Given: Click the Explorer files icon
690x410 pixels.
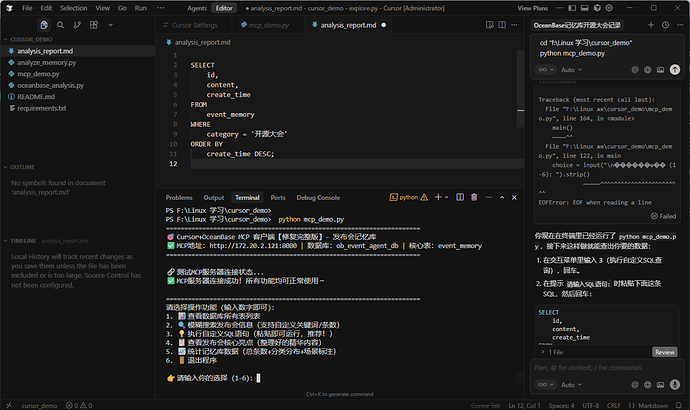Looking at the screenshot, I should 44,24.
